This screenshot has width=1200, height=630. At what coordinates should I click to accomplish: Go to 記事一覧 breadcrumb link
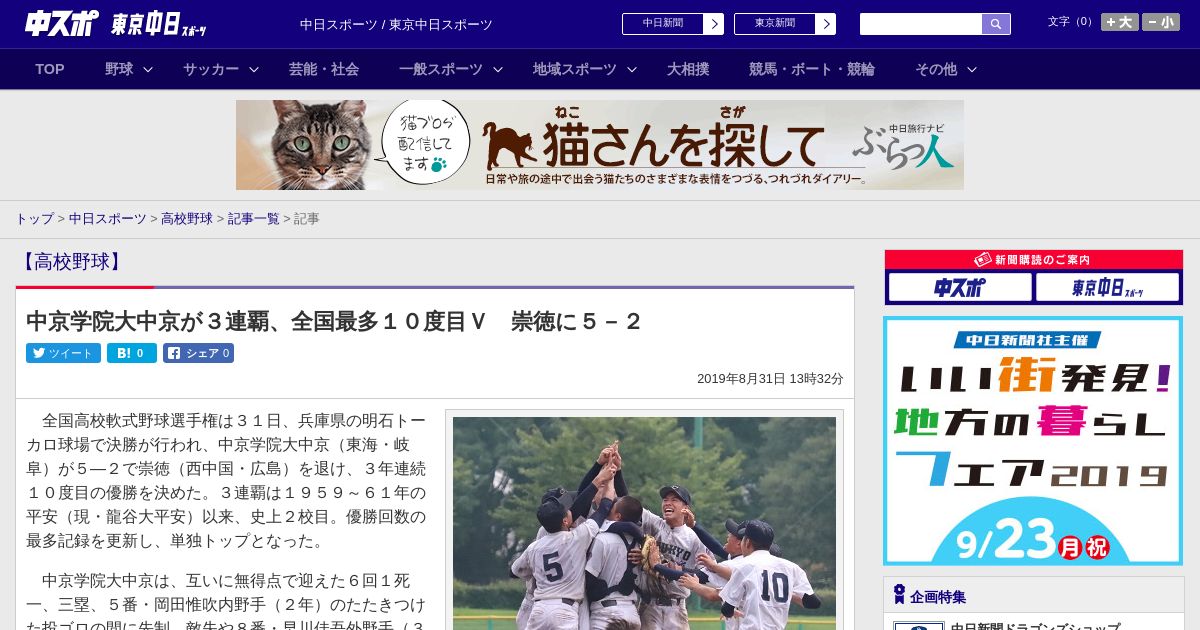(x=254, y=219)
